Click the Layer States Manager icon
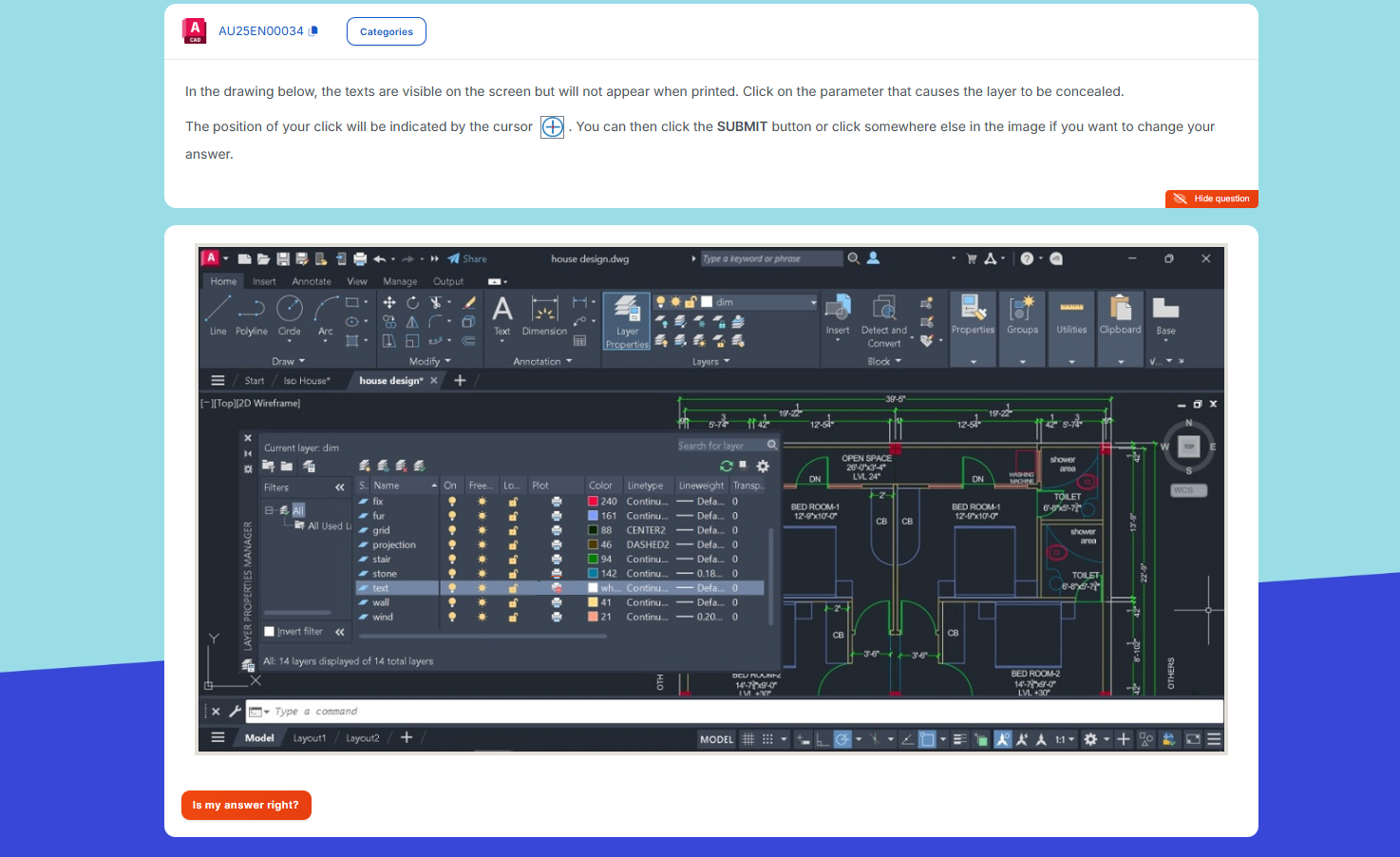1400x857 pixels. (x=309, y=466)
